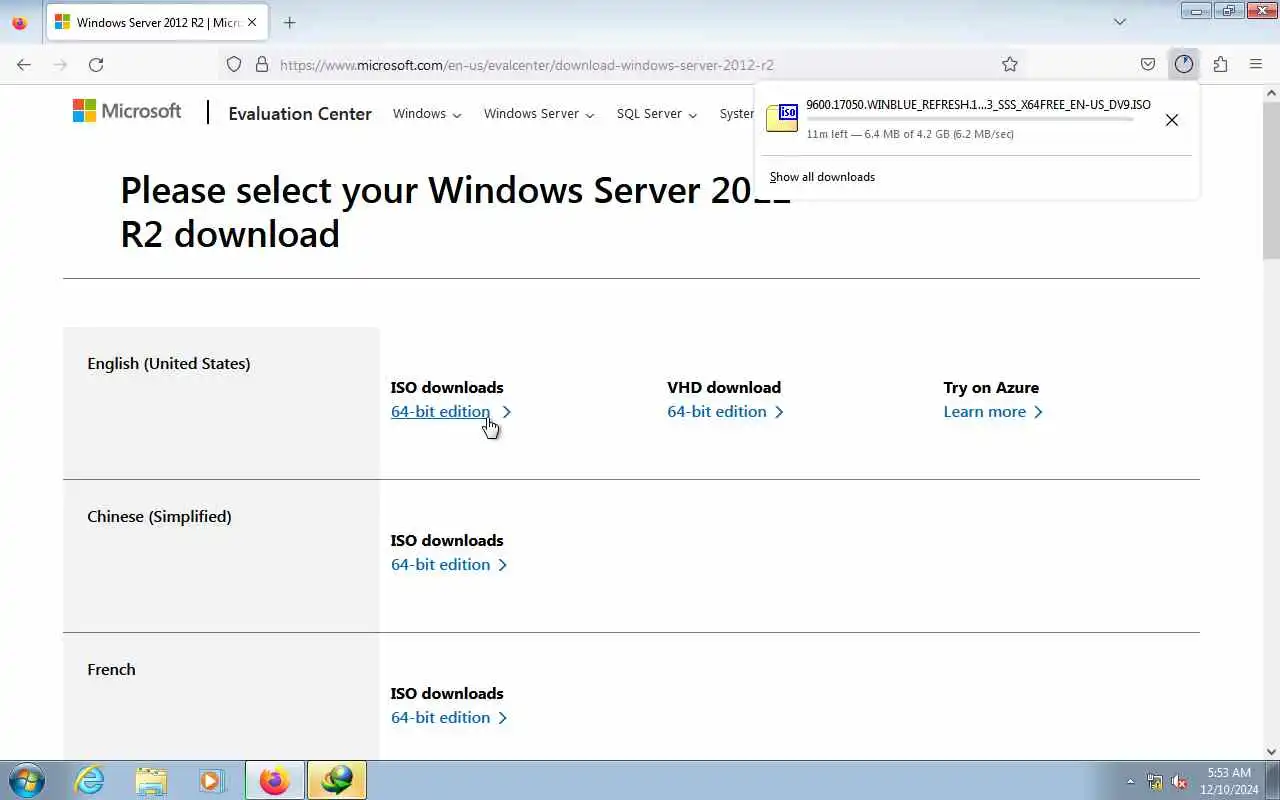
Task: Click the ISO file icon in downloads panel
Action: 782,118
